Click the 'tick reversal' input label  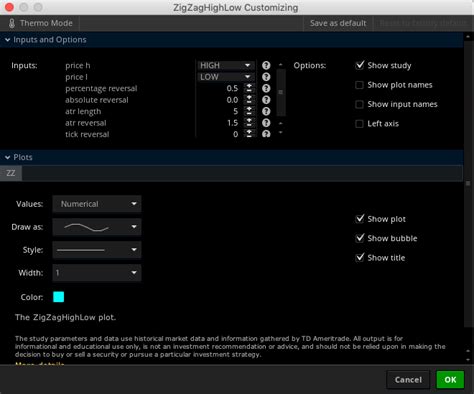pos(87,134)
